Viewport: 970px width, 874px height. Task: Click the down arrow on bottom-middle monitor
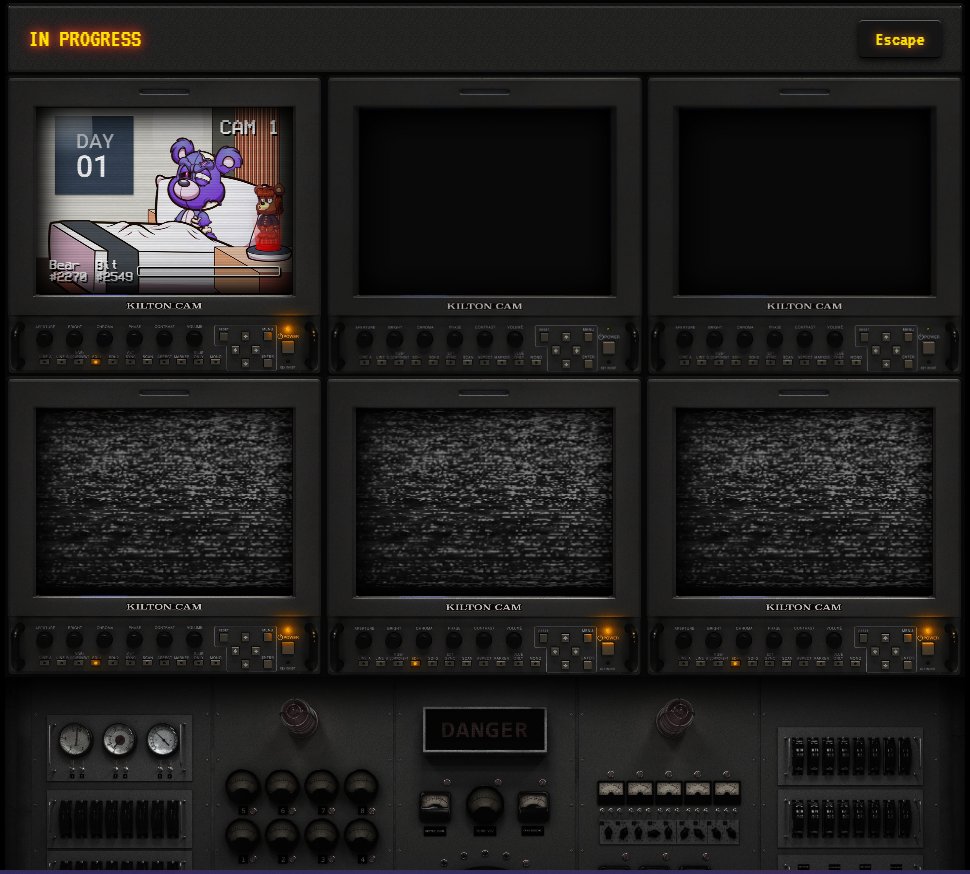click(x=565, y=664)
